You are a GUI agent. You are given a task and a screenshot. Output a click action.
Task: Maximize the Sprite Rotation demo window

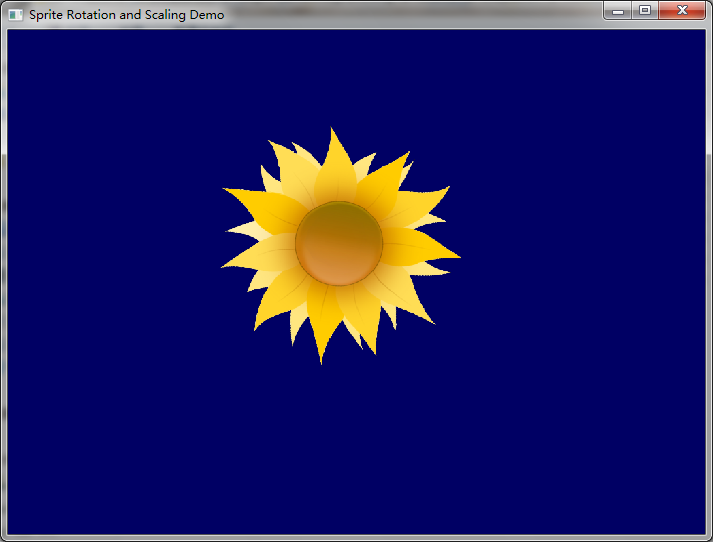tap(645, 10)
